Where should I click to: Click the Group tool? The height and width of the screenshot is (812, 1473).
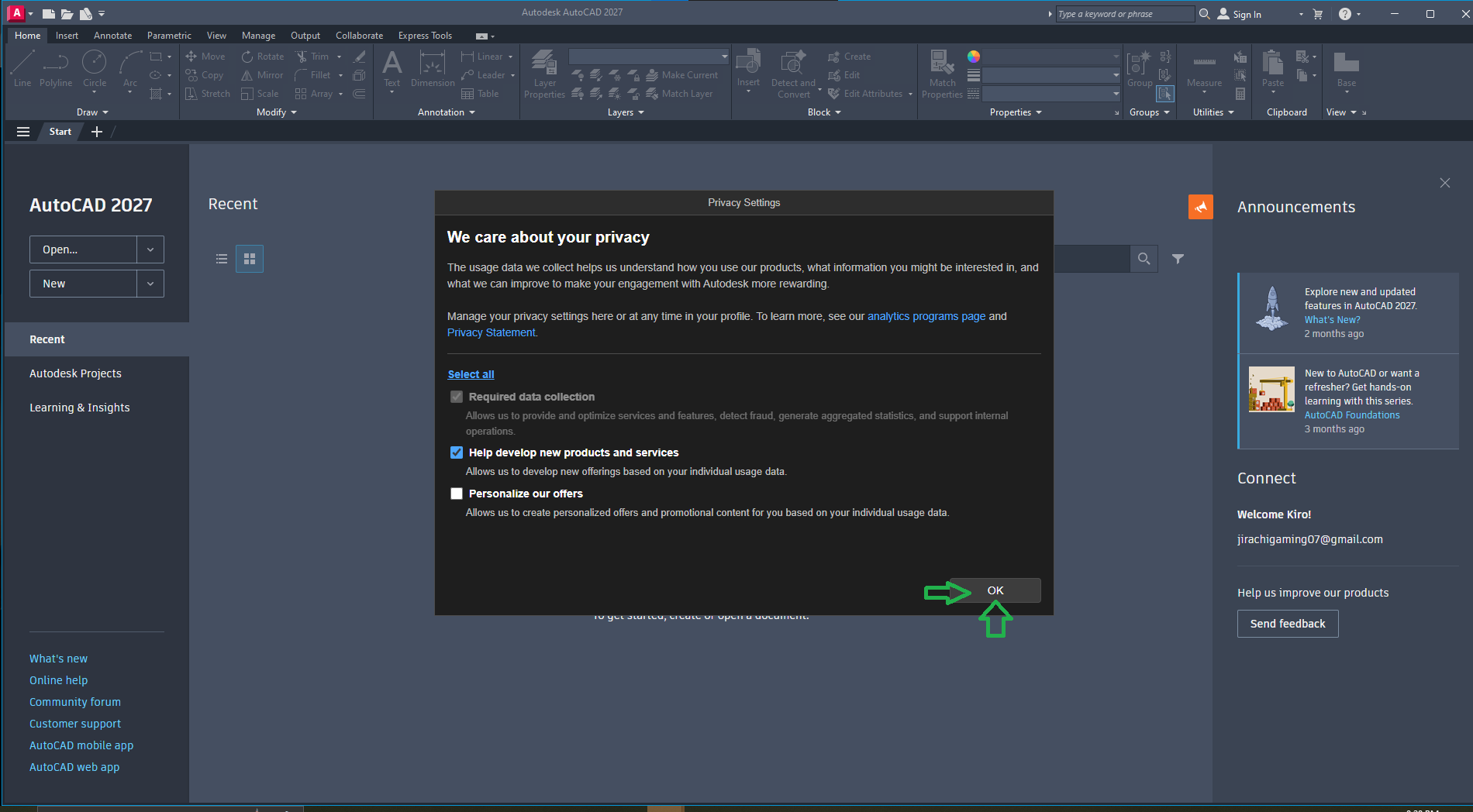pos(1140,70)
